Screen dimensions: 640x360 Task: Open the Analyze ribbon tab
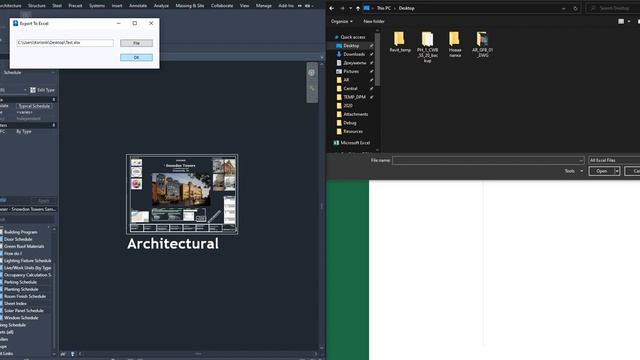[161, 6]
